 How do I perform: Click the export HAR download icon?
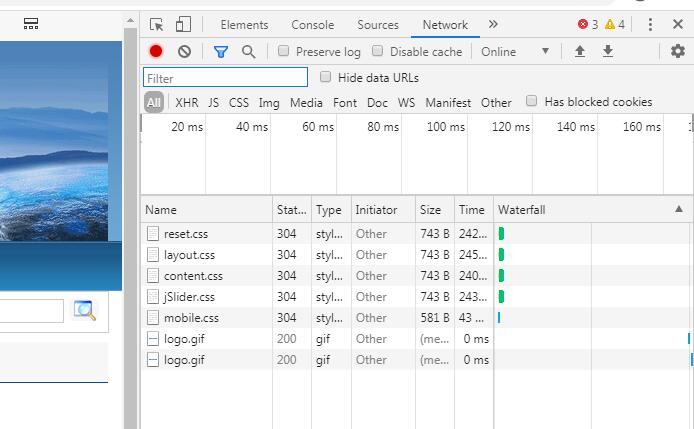pos(607,52)
